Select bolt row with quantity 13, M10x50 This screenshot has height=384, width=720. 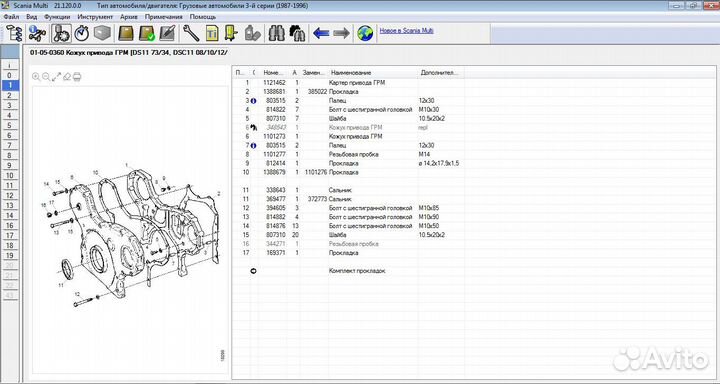pyautogui.click(x=349, y=226)
